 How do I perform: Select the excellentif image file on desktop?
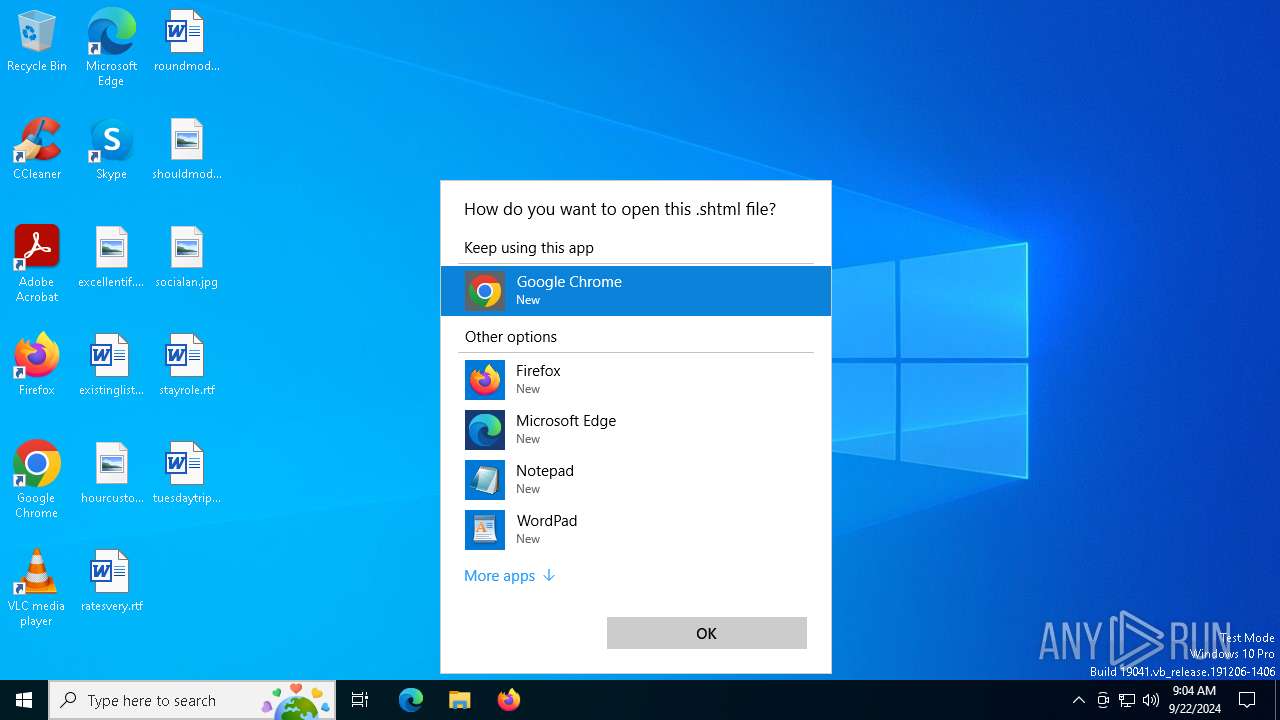(111, 257)
